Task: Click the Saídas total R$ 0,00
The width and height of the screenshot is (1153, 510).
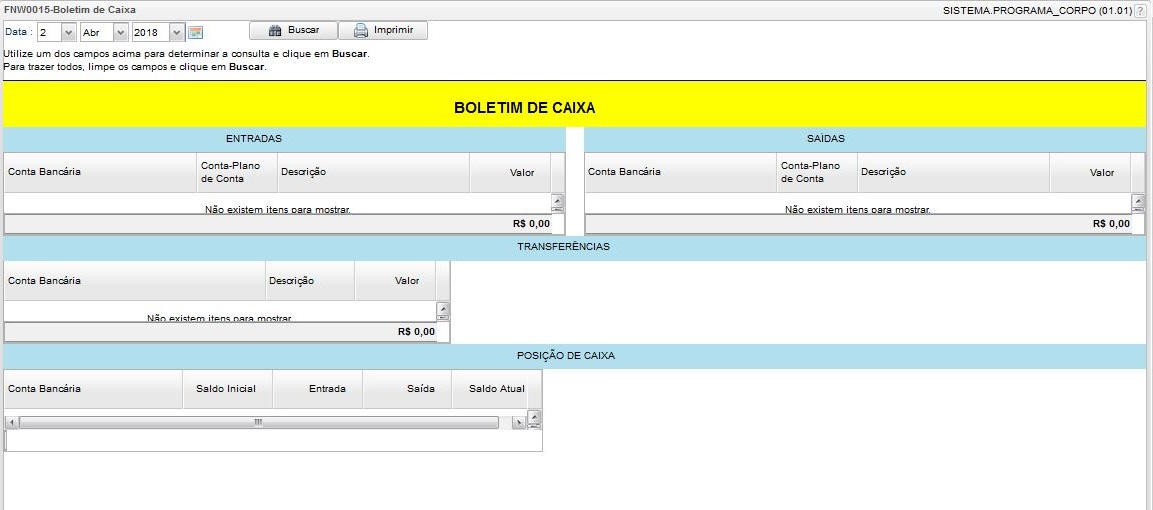Action: pyautogui.click(x=1111, y=224)
